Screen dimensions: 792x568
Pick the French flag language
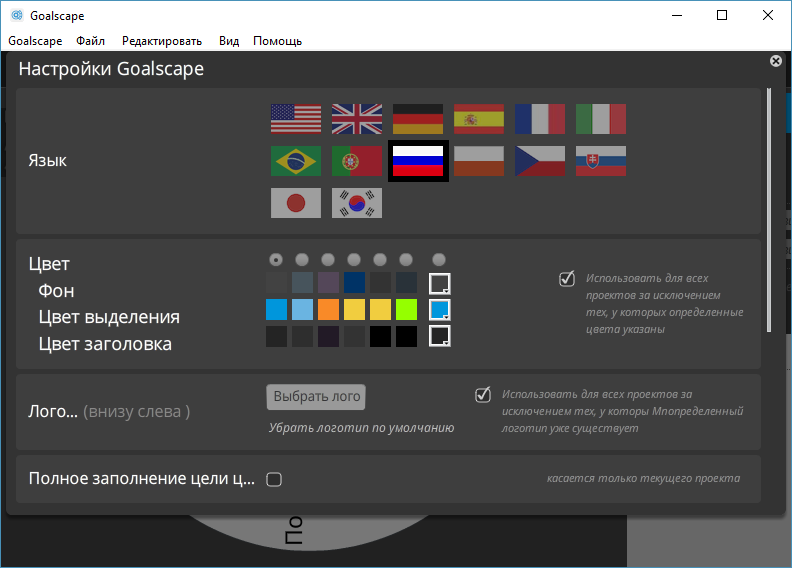[540, 119]
